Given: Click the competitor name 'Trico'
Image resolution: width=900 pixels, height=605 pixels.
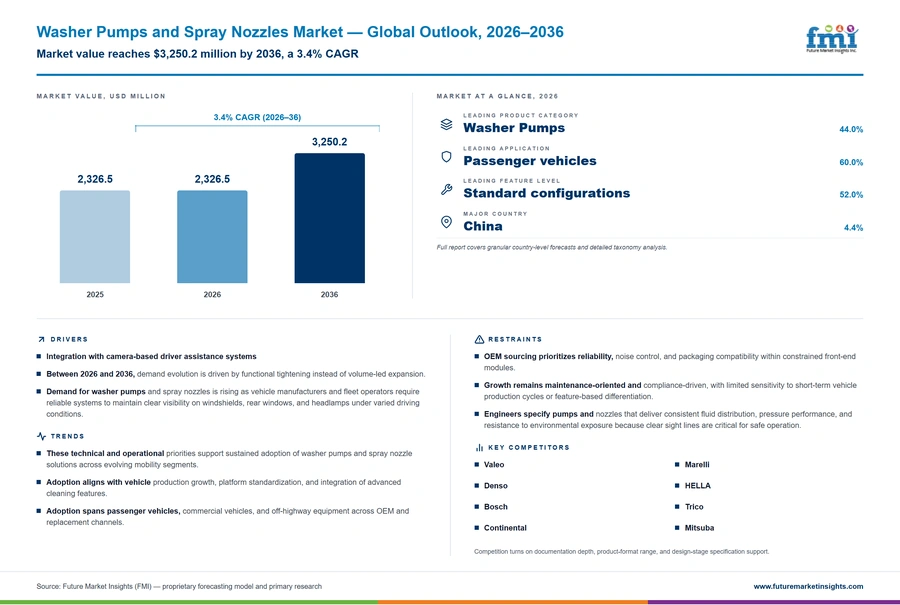Looking at the screenshot, I should 694,507.
